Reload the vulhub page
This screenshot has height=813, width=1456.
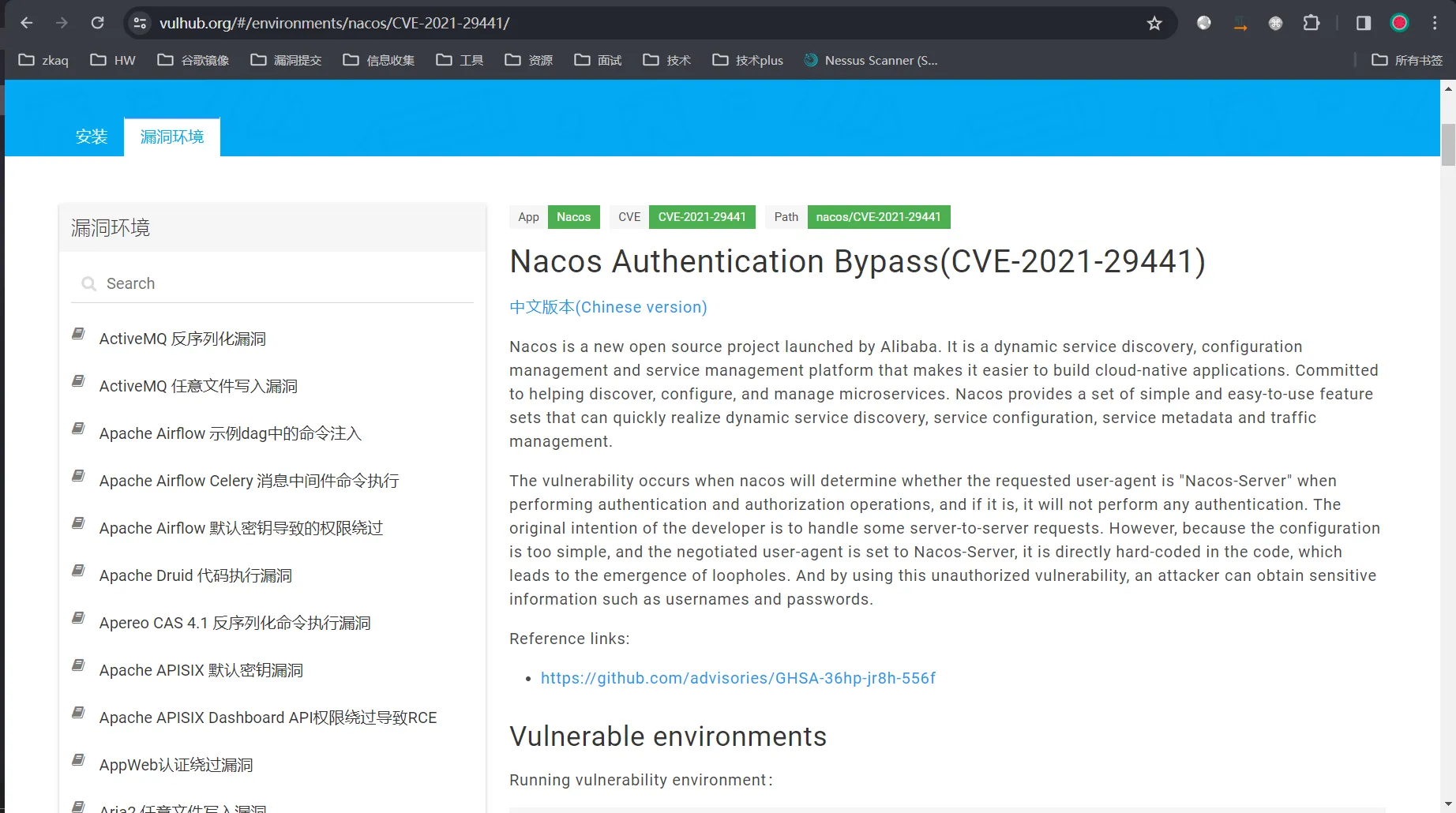coord(98,23)
